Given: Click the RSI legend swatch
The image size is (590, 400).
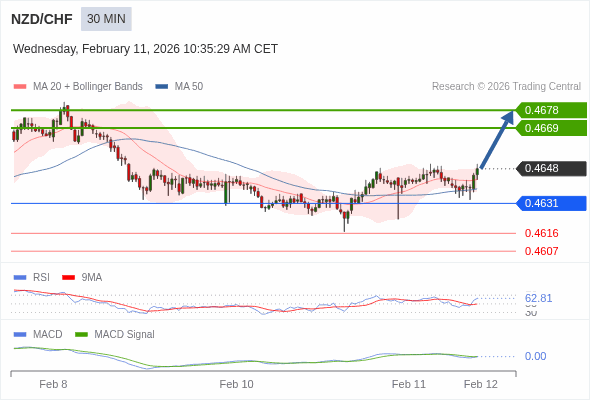Looking at the screenshot, I should [x=20, y=278].
